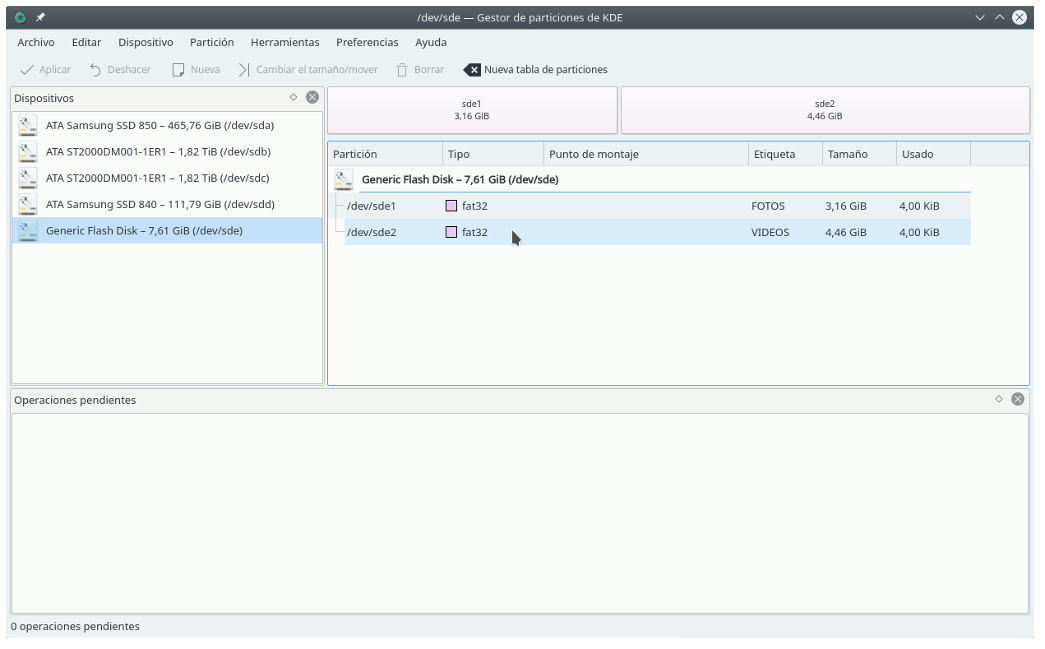Screen dimensions: 1045x649
Task: Open the Dispositivo menu
Action: coord(145,42)
